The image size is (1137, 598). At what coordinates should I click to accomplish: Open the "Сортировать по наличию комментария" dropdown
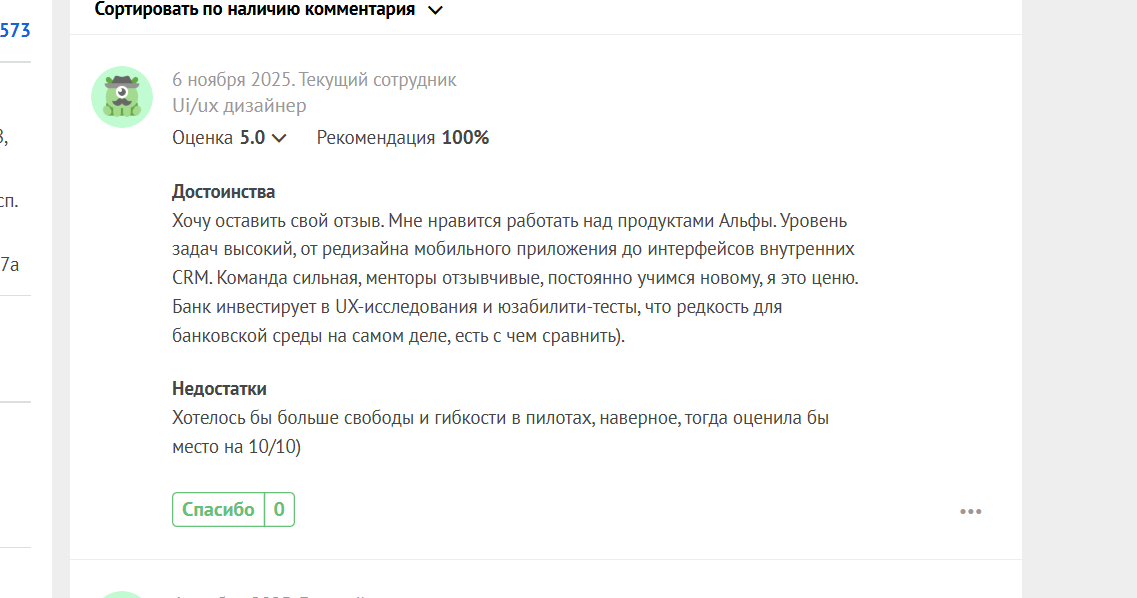[x=255, y=10]
